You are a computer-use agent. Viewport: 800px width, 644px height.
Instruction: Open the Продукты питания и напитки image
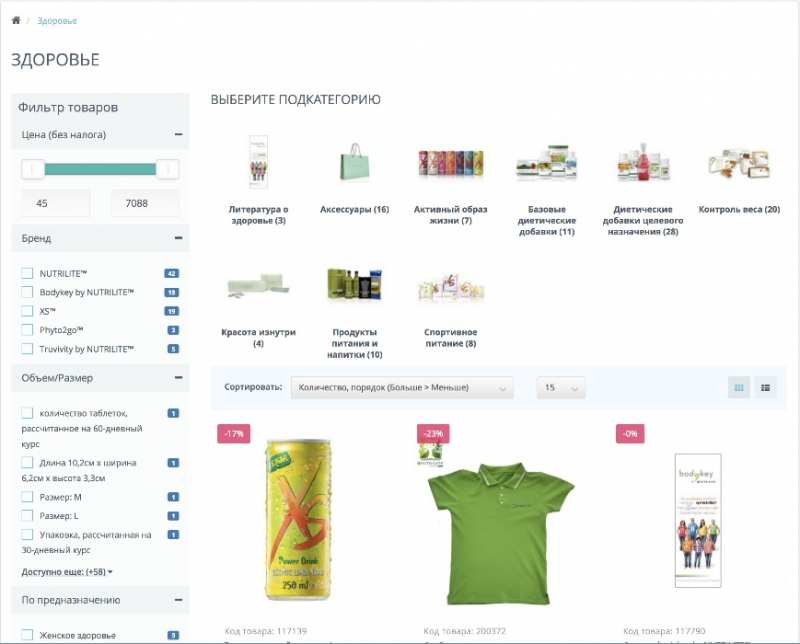(x=354, y=286)
